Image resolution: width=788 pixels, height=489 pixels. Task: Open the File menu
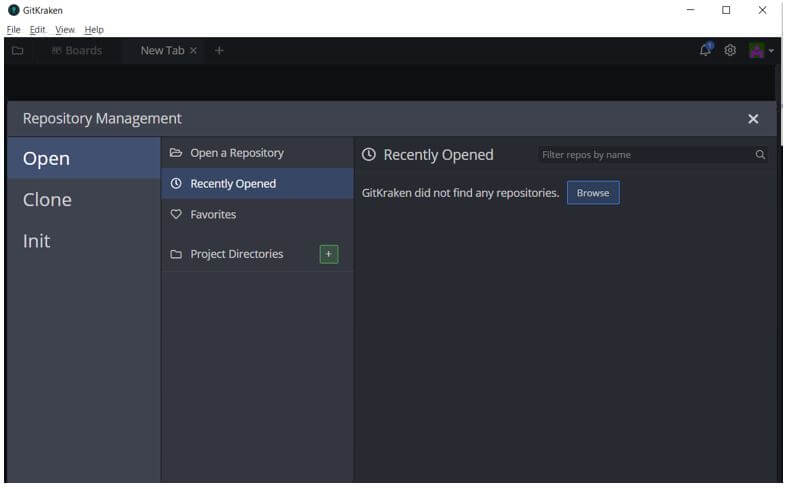(x=14, y=30)
